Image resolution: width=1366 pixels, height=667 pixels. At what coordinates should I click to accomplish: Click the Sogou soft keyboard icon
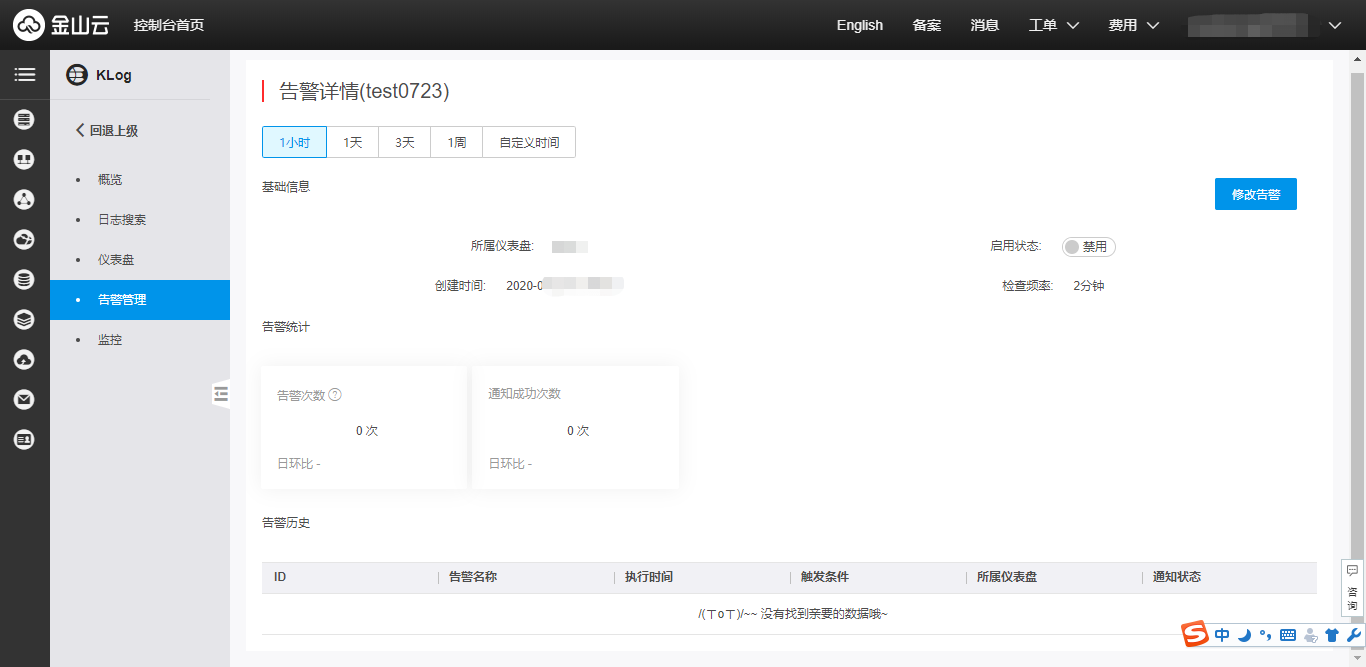tap(1288, 634)
